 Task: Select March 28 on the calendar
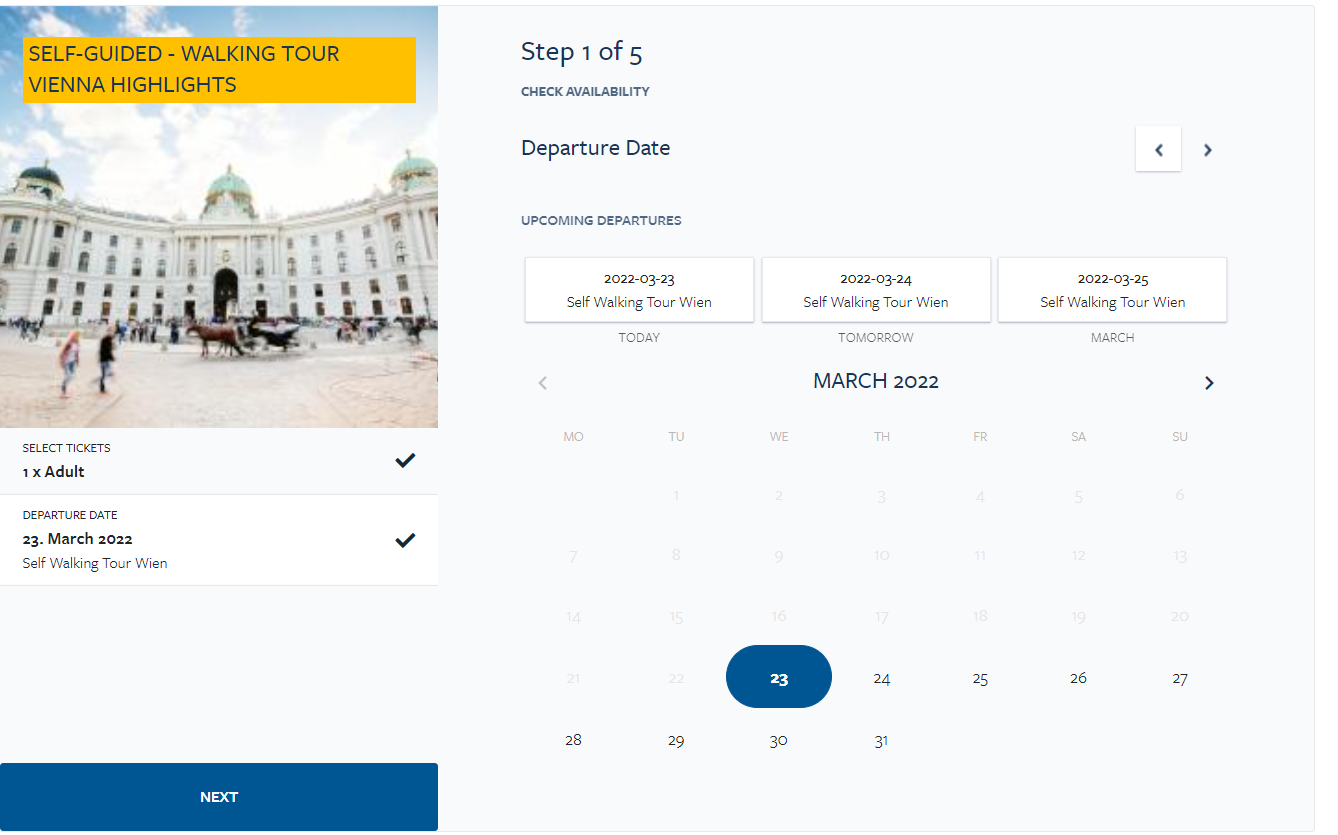(x=573, y=740)
